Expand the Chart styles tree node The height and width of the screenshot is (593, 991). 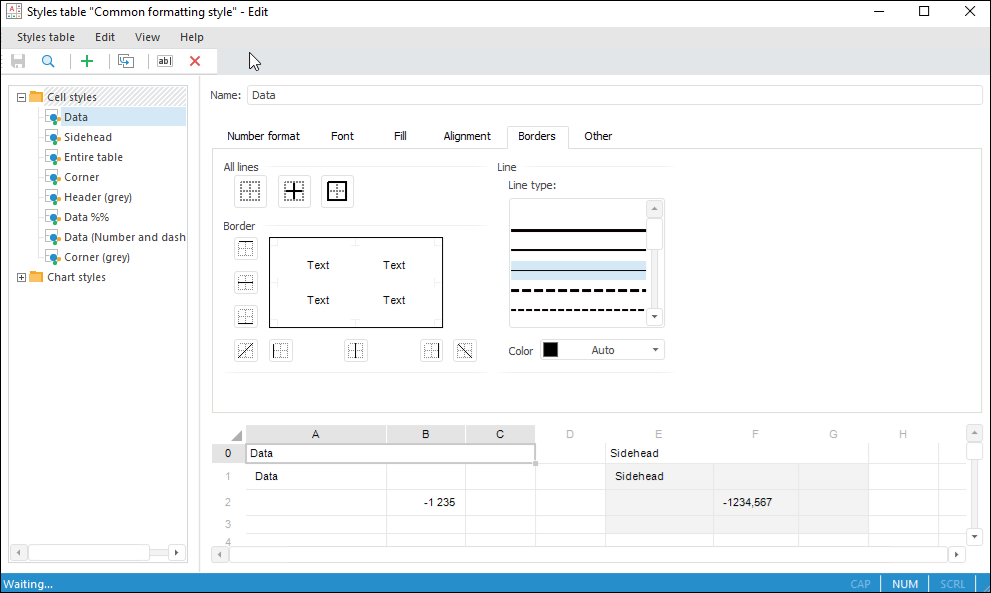tap(22, 277)
